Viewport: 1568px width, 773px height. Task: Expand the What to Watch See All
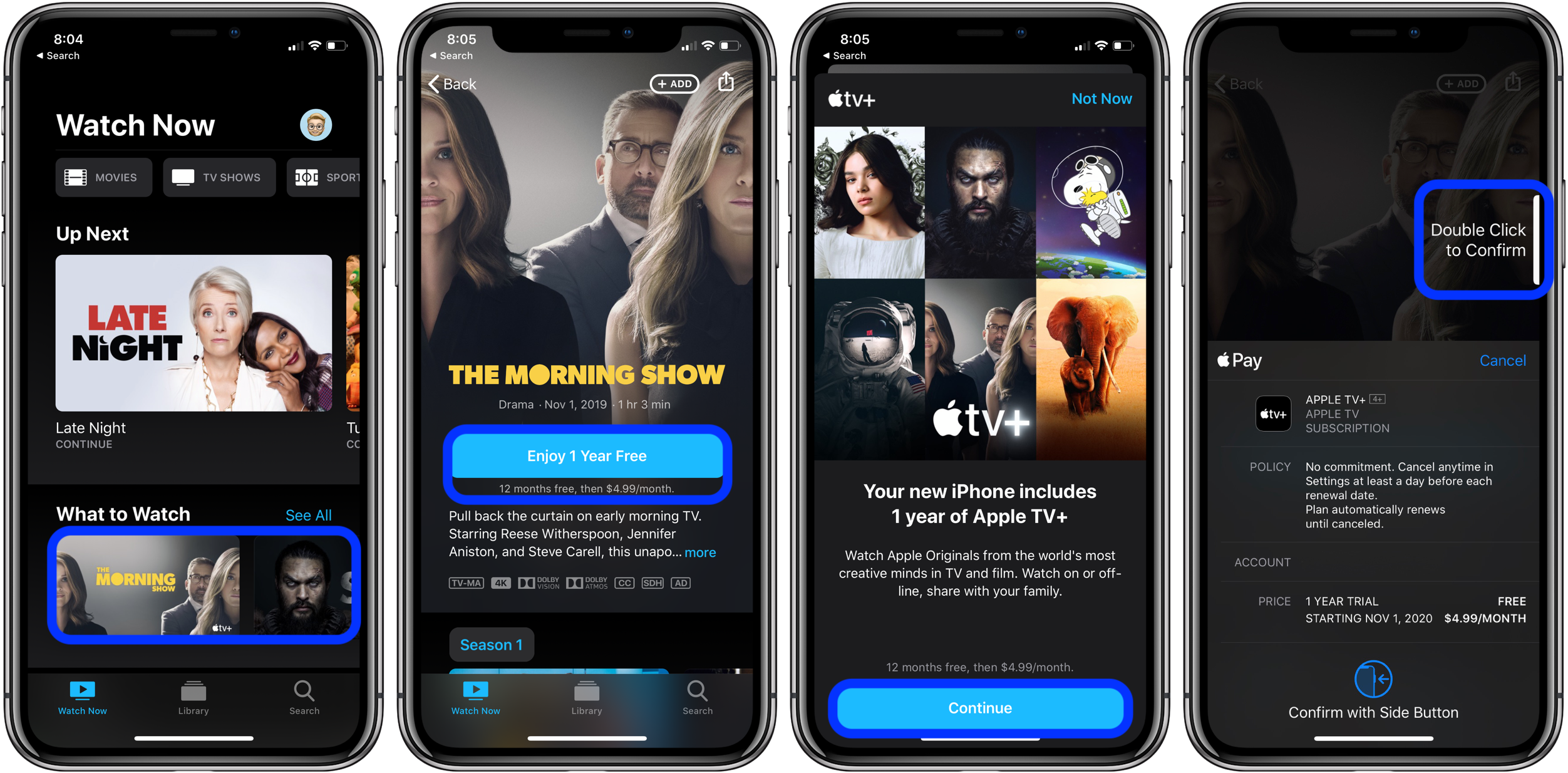(x=321, y=514)
